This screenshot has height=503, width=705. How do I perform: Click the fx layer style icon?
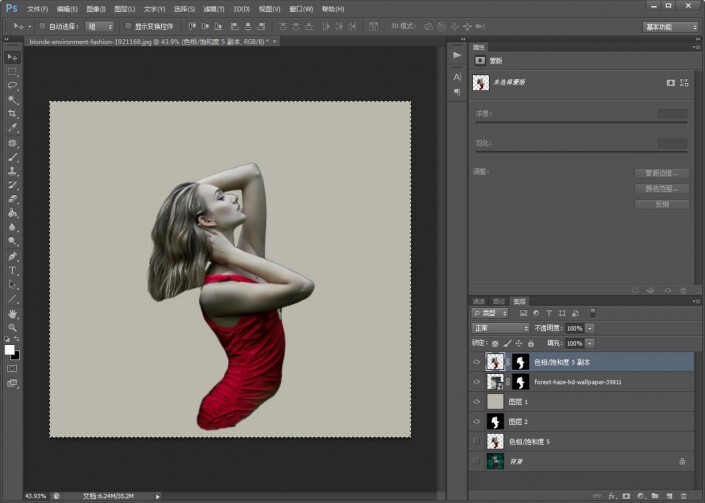pos(610,494)
